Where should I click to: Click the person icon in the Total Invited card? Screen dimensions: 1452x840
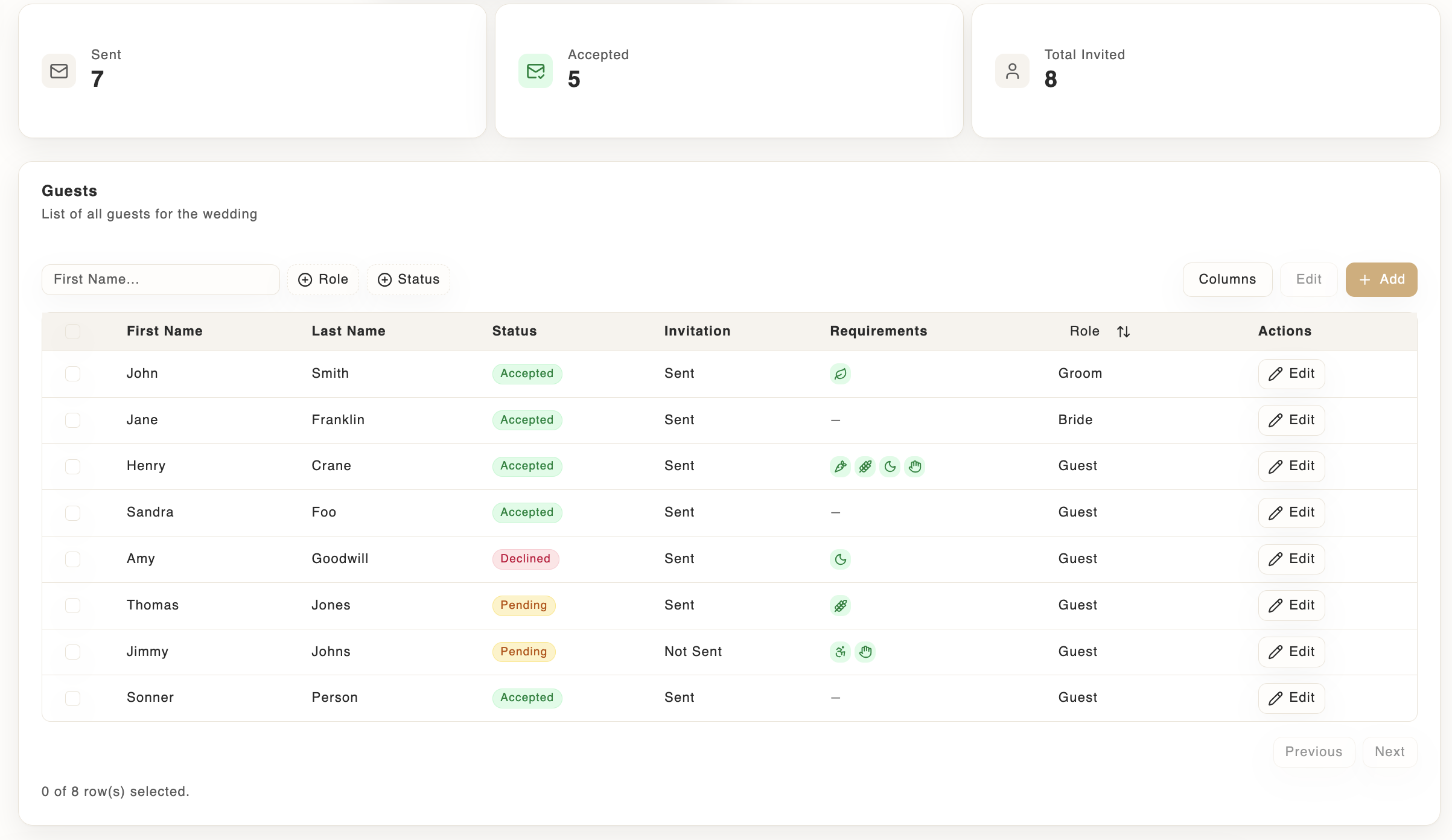pos(1012,71)
